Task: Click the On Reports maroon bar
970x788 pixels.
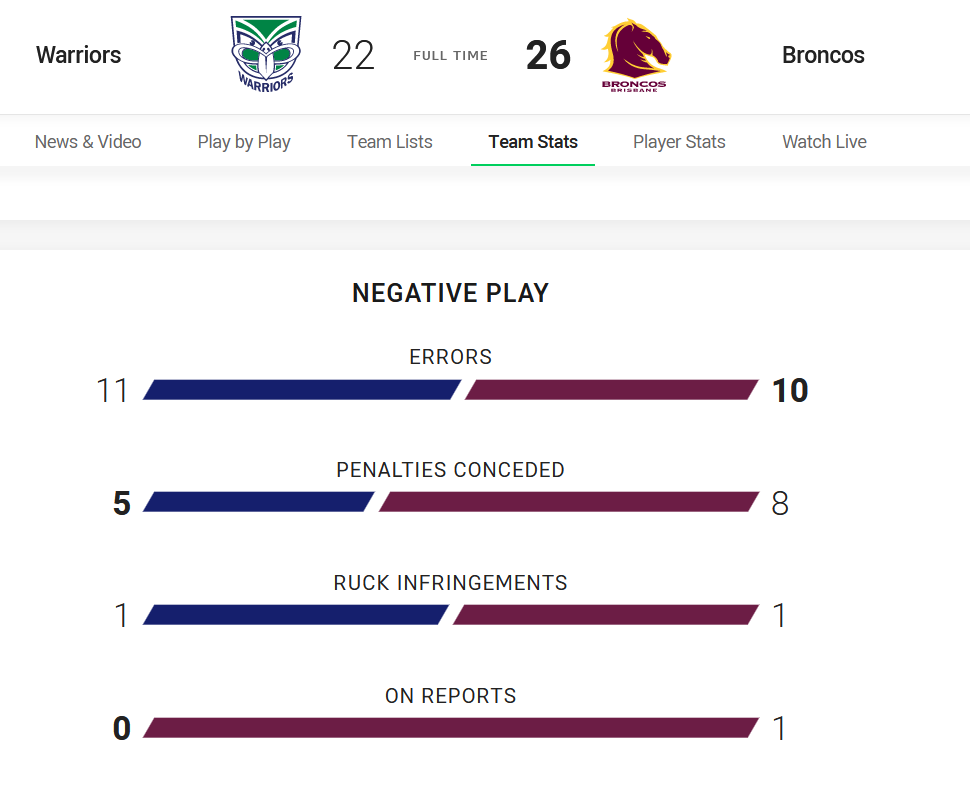Action: coord(451,727)
